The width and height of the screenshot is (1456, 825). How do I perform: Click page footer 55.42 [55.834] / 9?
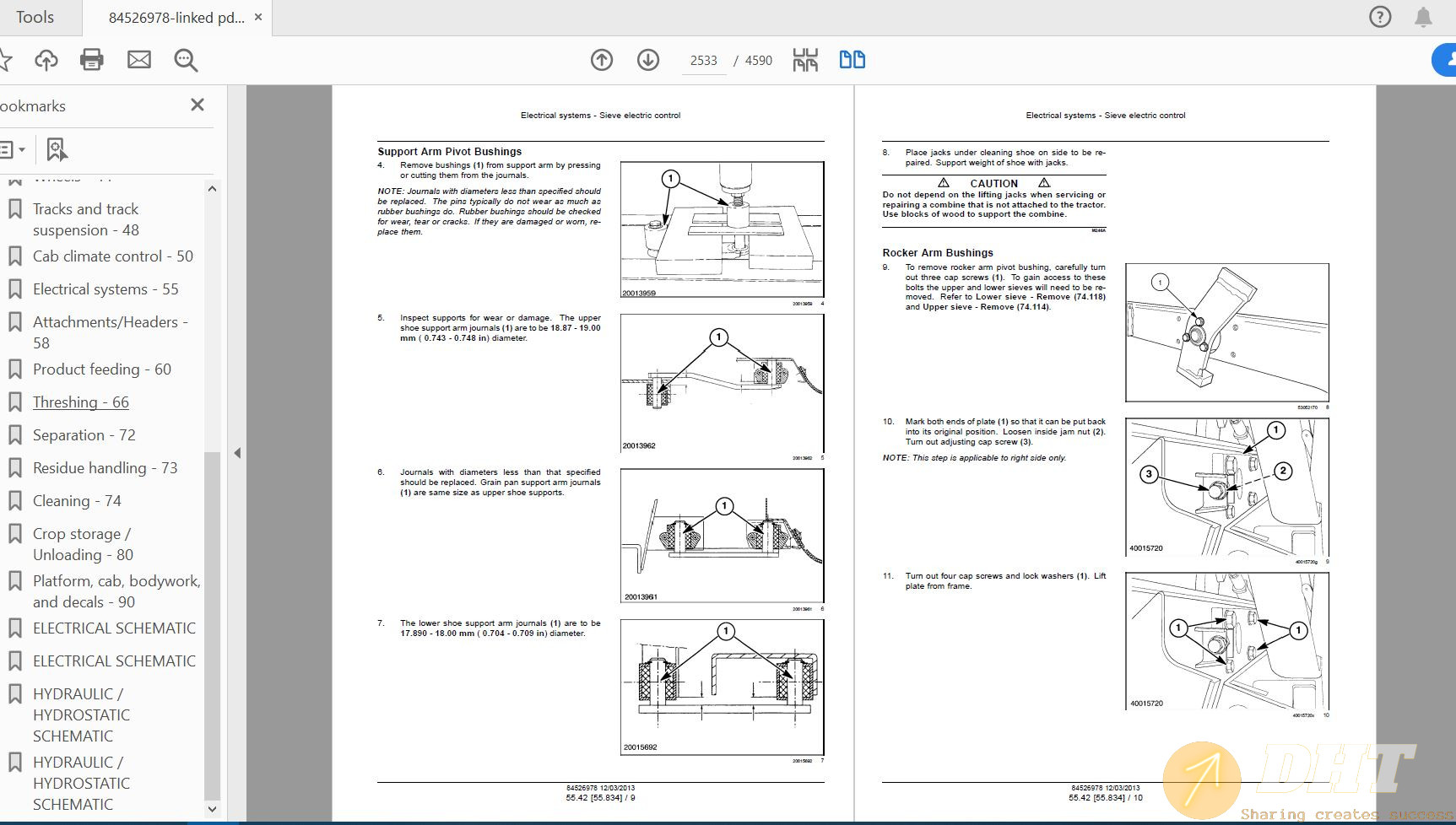point(600,798)
